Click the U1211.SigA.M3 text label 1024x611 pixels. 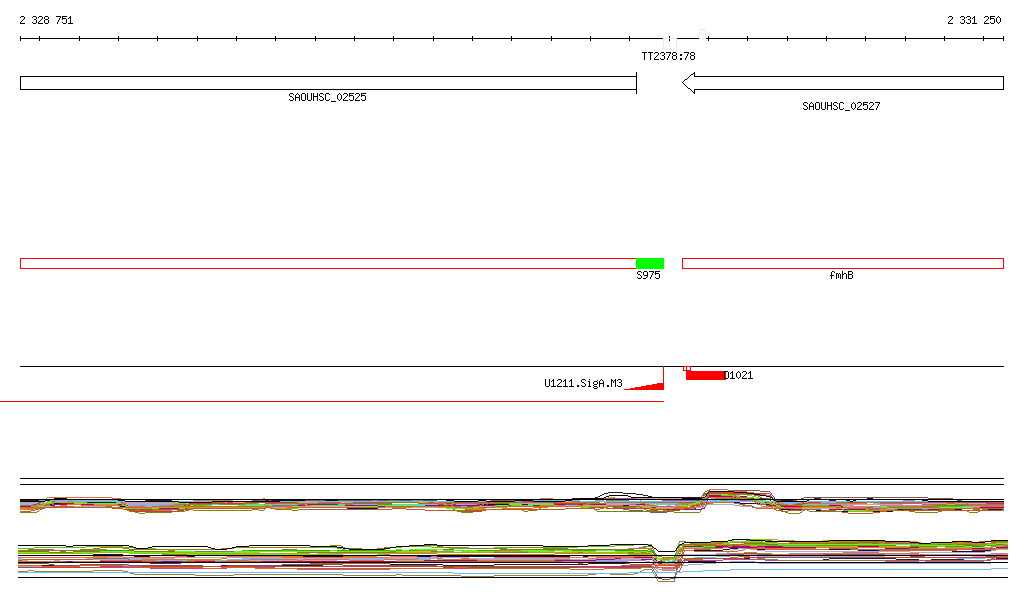pos(583,383)
